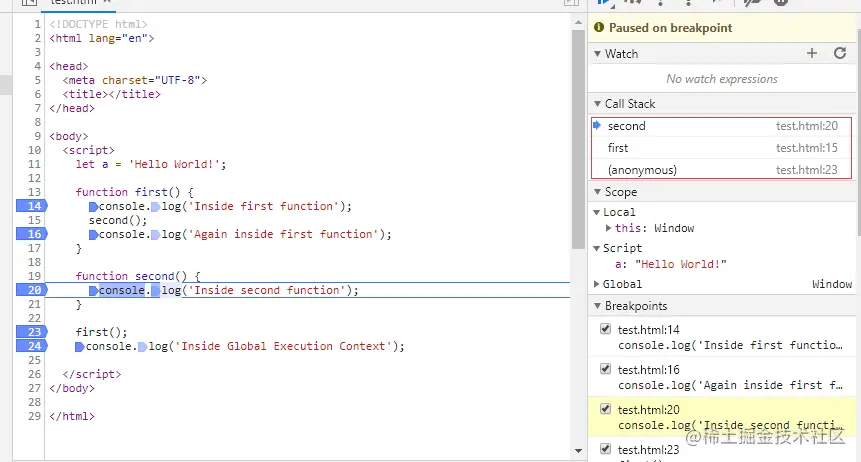Open the test.html:15 location link

pyautogui.click(x=807, y=148)
